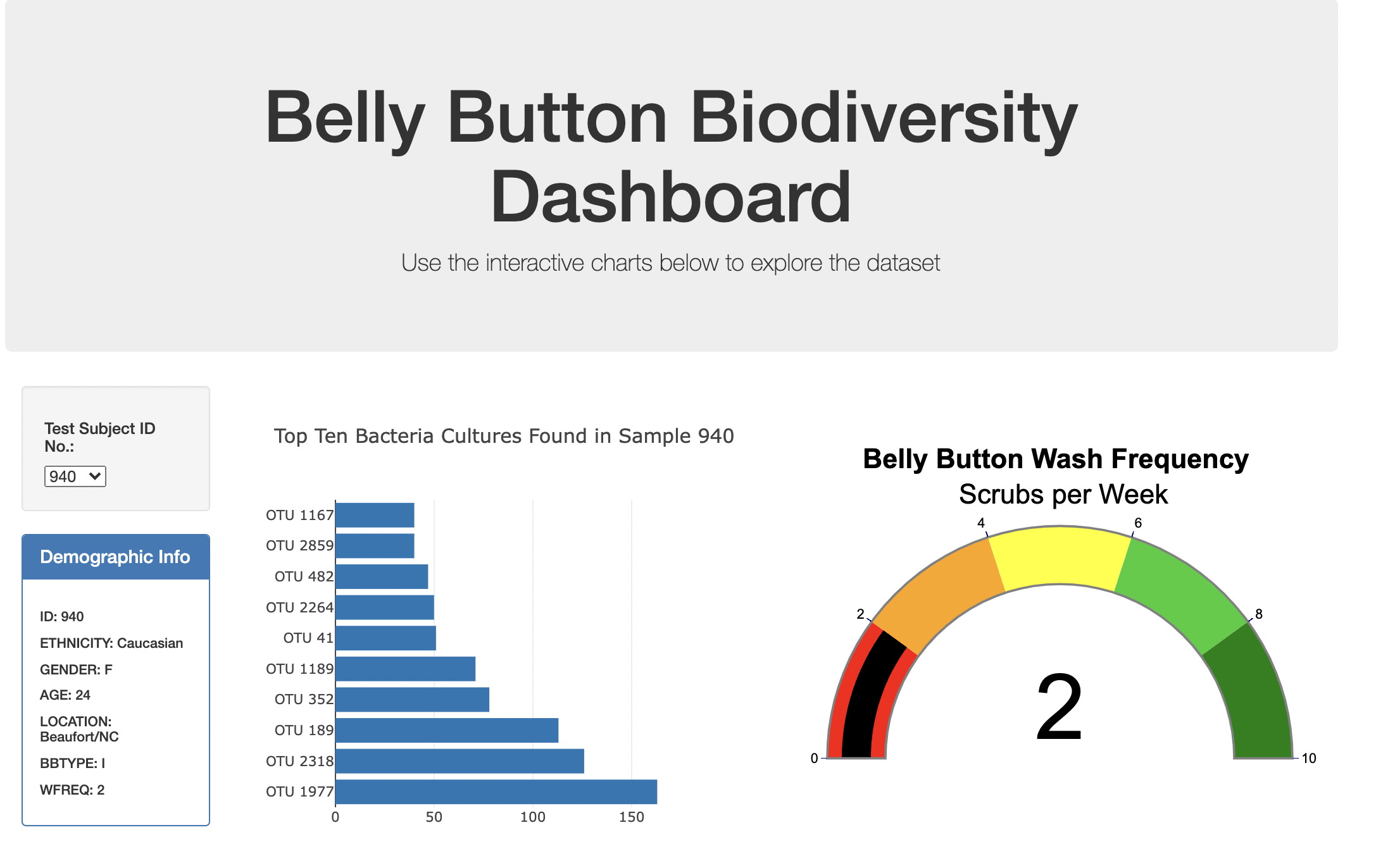Click the Belly Button Wash Frequency title
The height and width of the screenshot is (868, 1376).
[x=1054, y=459]
